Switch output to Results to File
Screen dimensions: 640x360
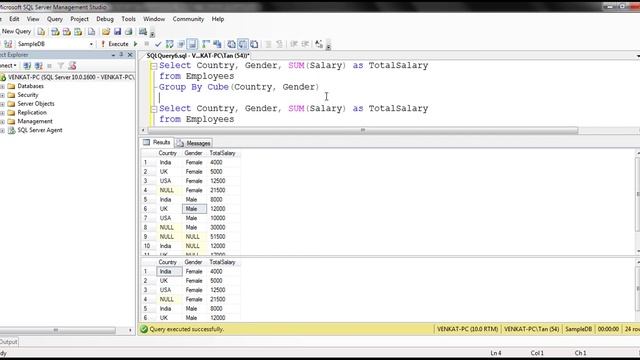[x=254, y=44]
